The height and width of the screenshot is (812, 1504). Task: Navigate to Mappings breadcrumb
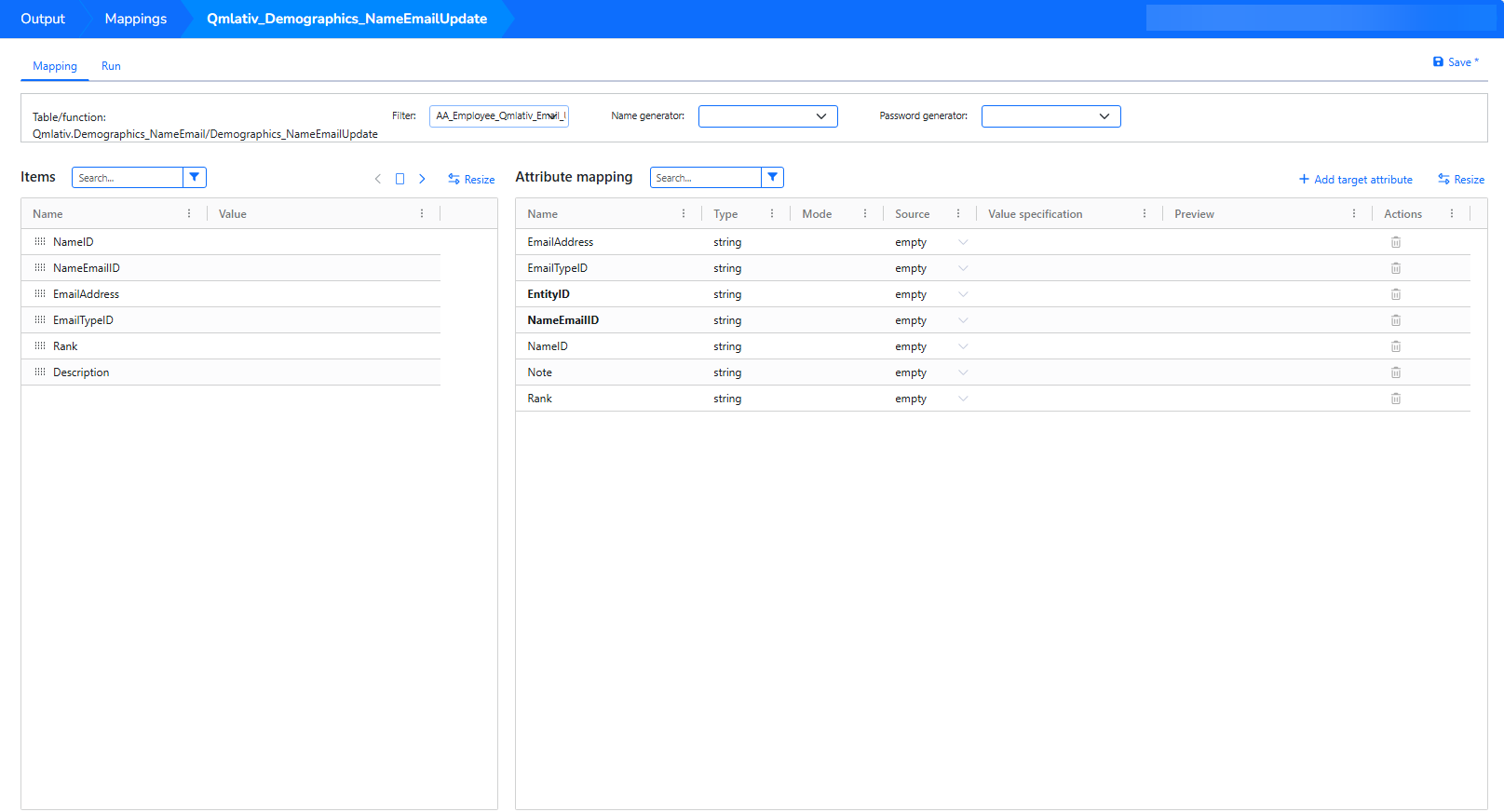point(136,19)
